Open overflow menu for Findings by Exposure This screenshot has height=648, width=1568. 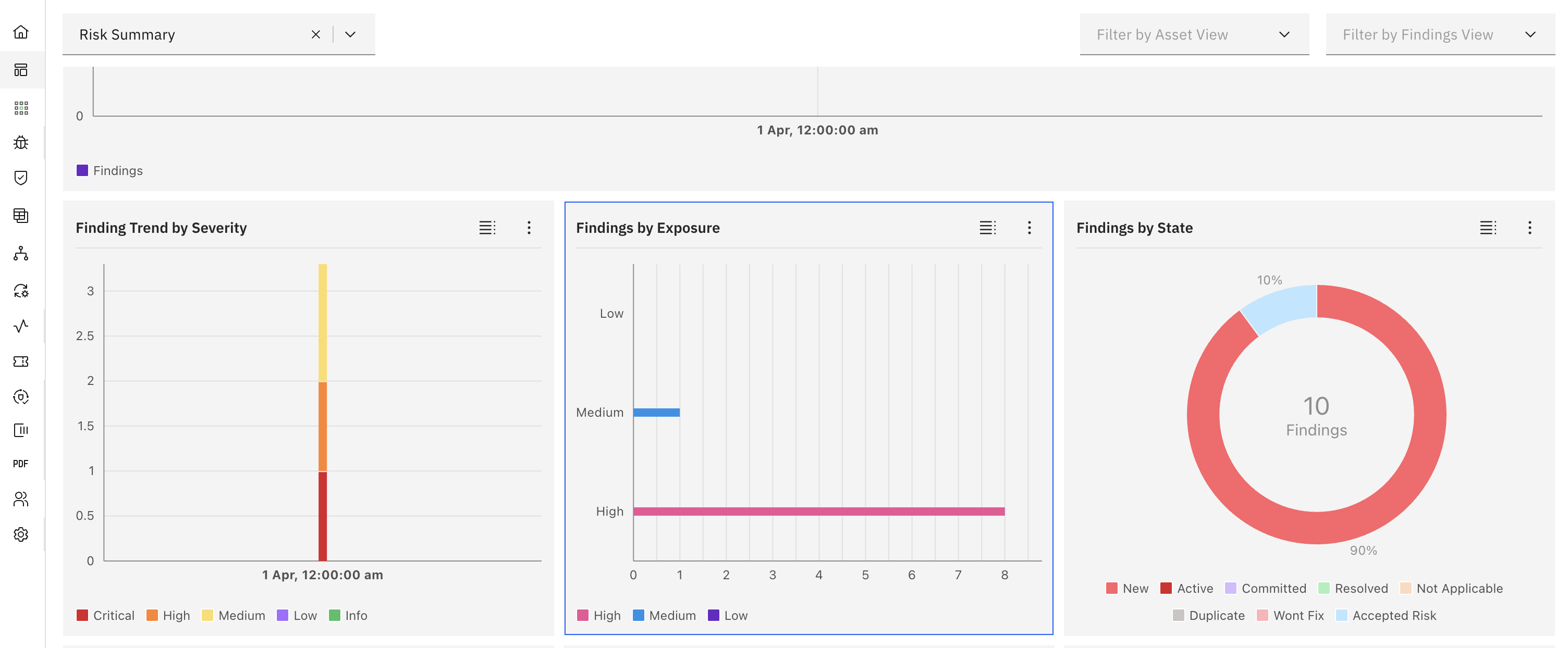click(1030, 228)
